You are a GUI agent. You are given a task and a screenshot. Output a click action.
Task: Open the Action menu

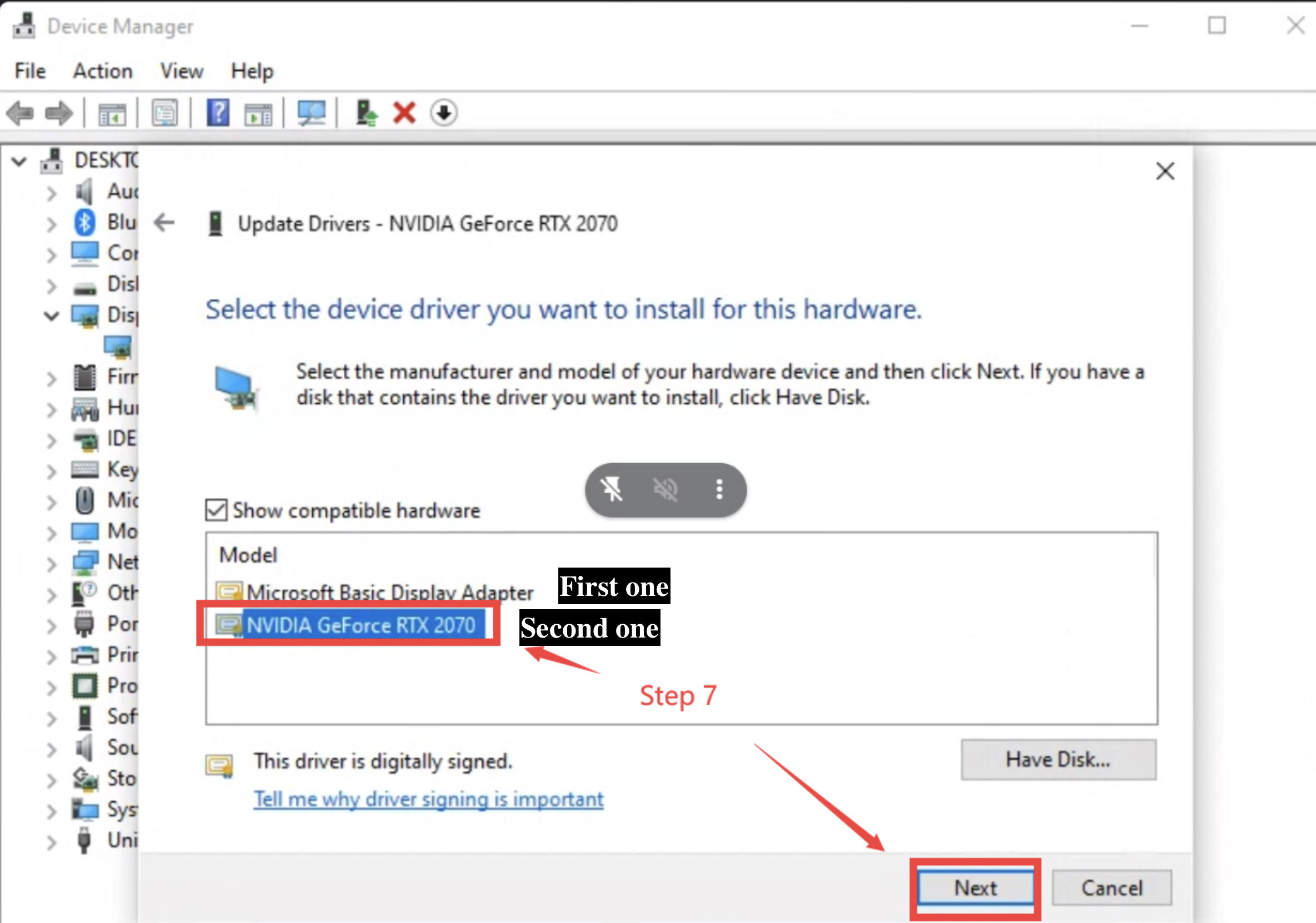click(103, 71)
